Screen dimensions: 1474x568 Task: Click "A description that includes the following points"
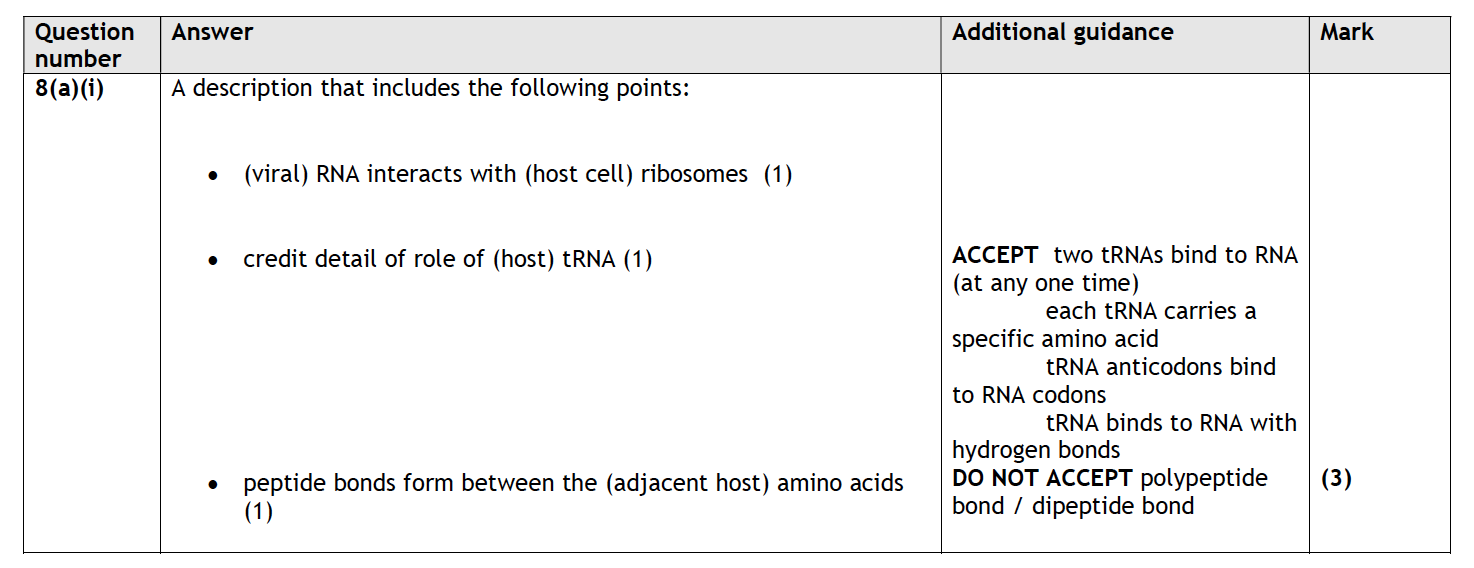[x=431, y=88]
